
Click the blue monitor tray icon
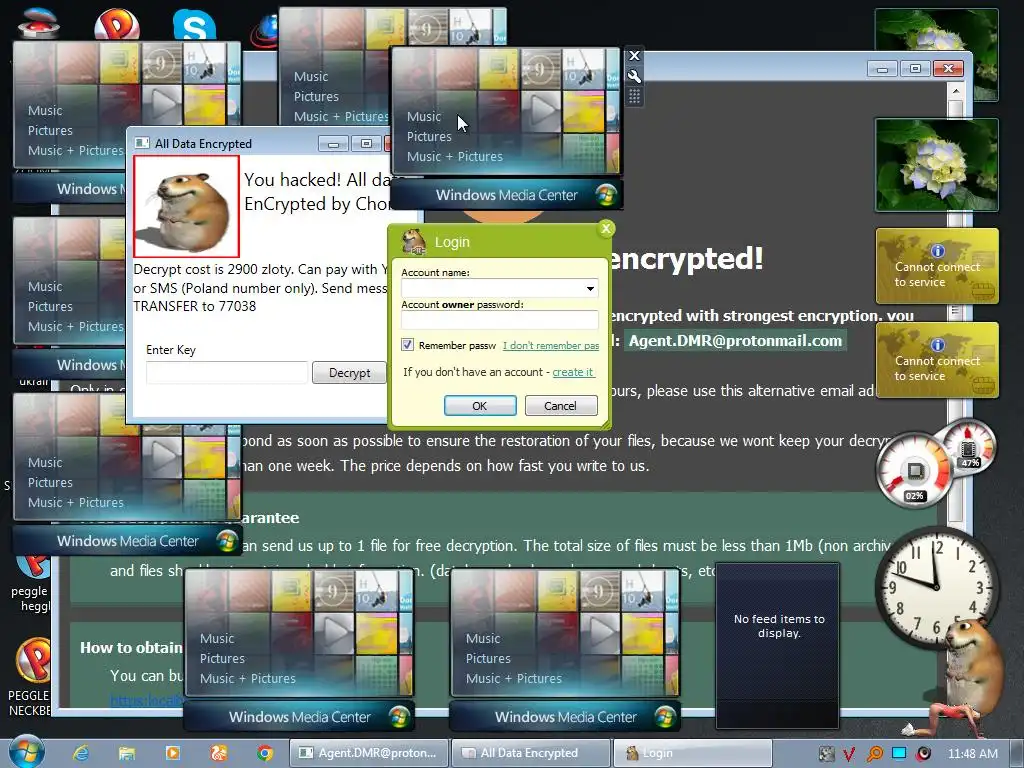899,753
